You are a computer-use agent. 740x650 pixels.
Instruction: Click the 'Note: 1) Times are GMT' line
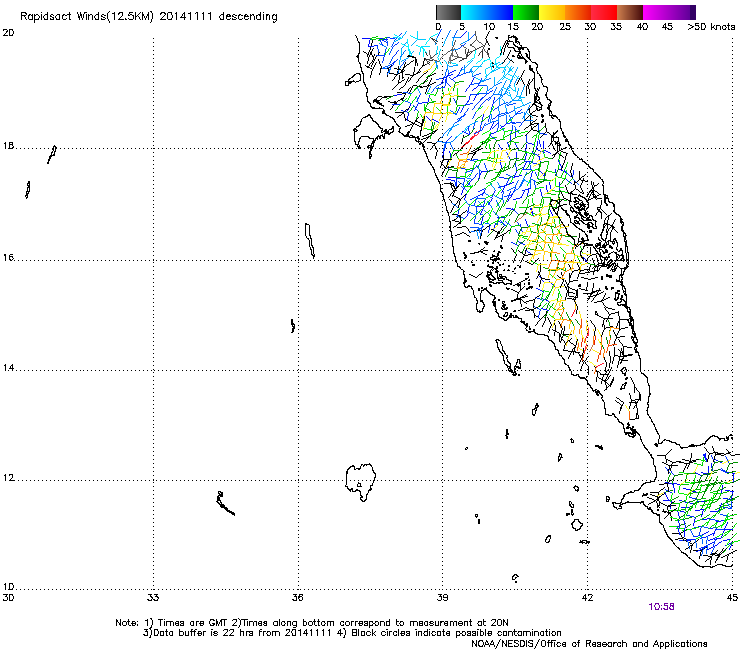pyautogui.click(x=312, y=623)
